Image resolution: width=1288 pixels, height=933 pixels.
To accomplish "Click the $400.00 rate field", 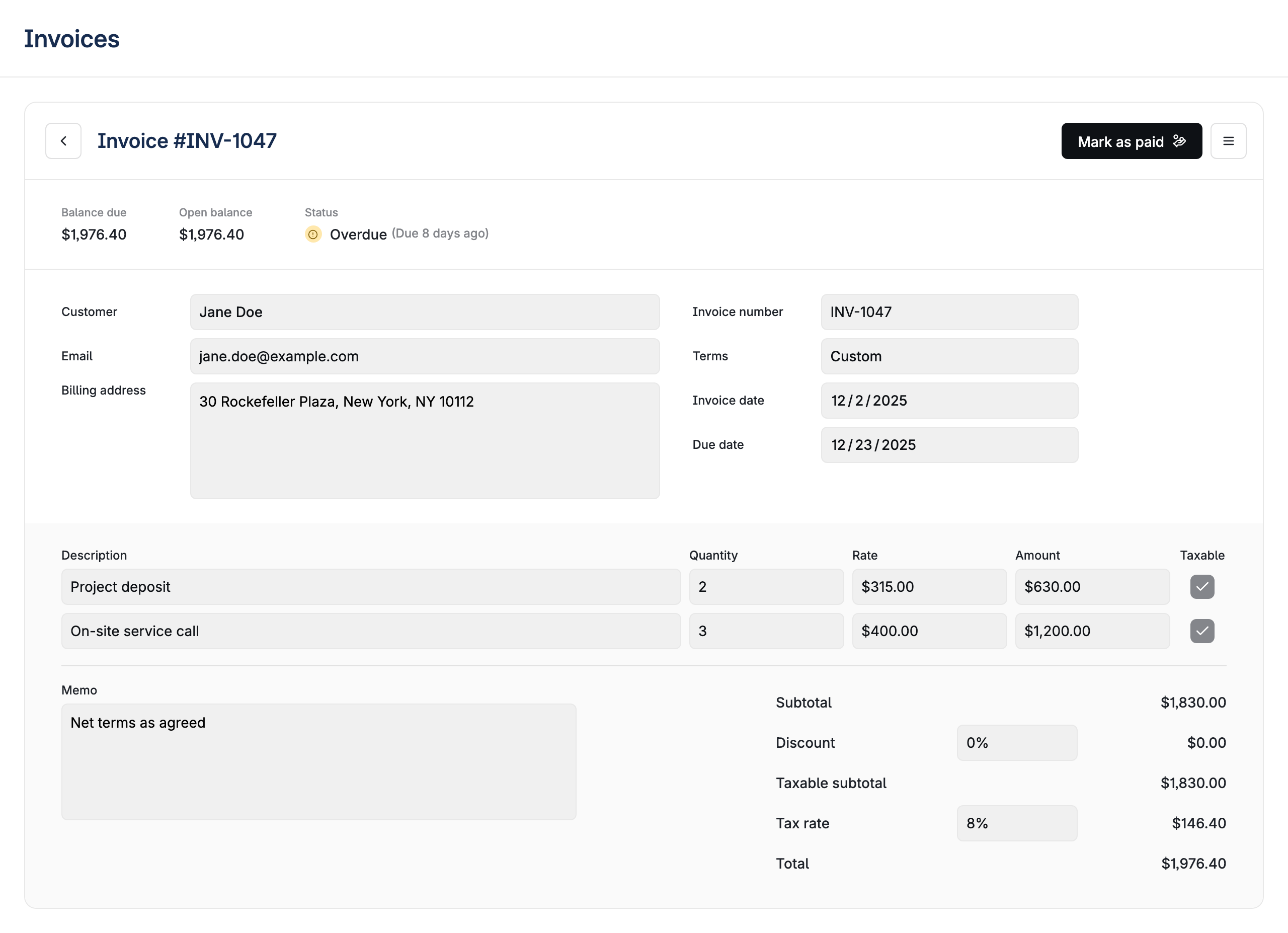I will pos(930,631).
